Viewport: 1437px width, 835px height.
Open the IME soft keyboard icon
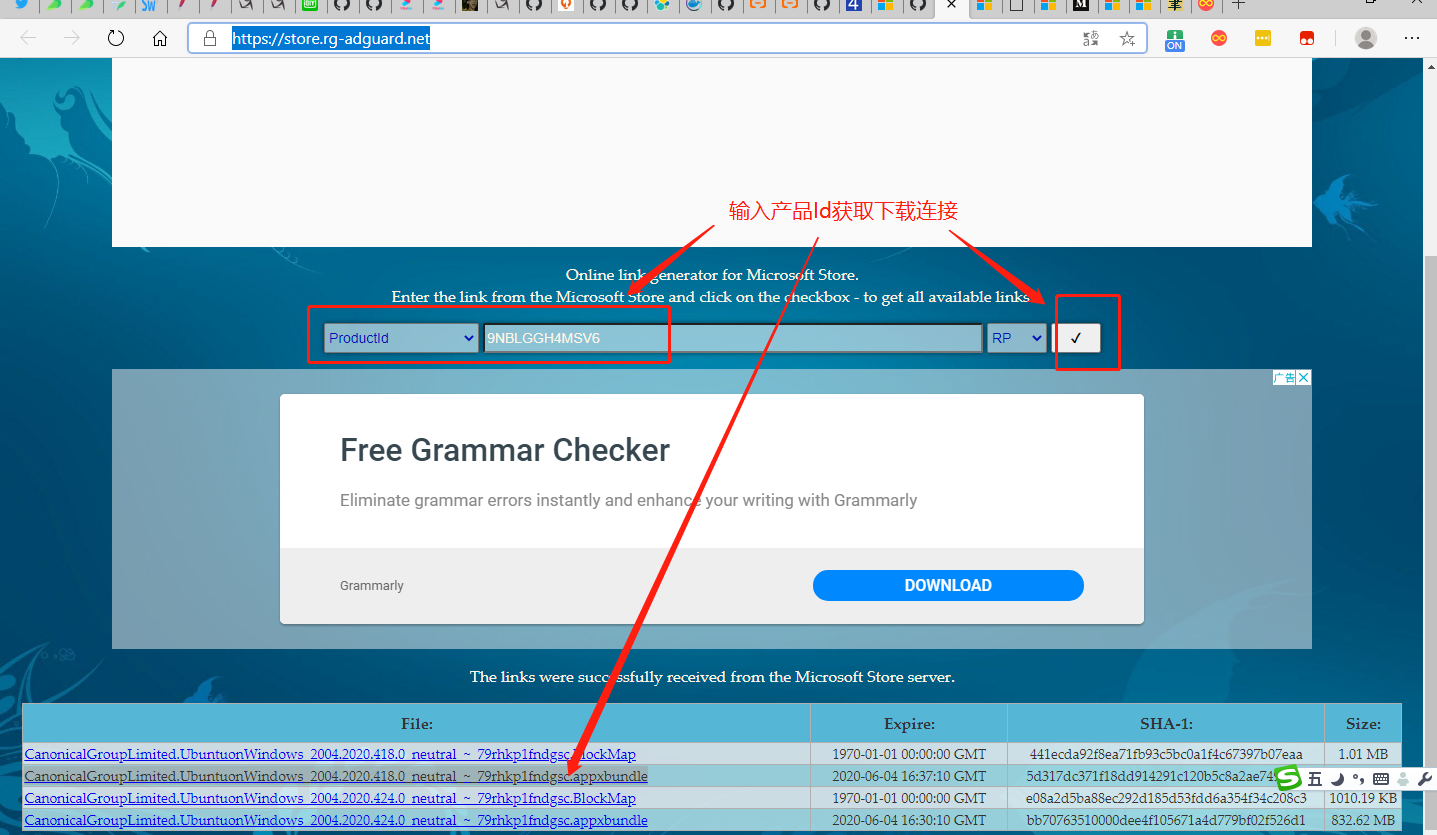point(1381,778)
